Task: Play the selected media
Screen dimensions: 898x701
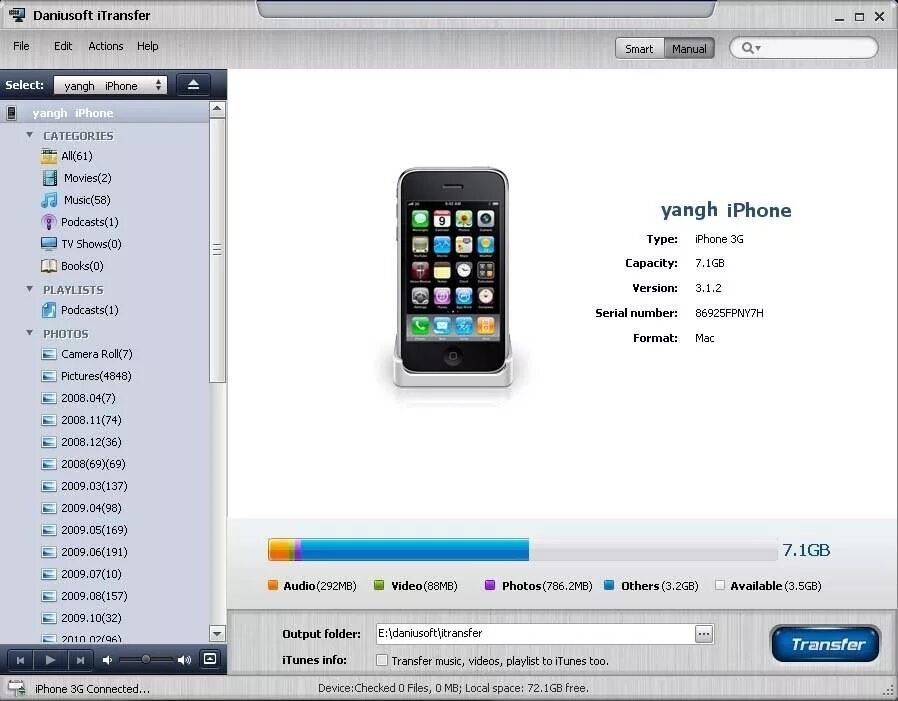Action: [x=50, y=660]
